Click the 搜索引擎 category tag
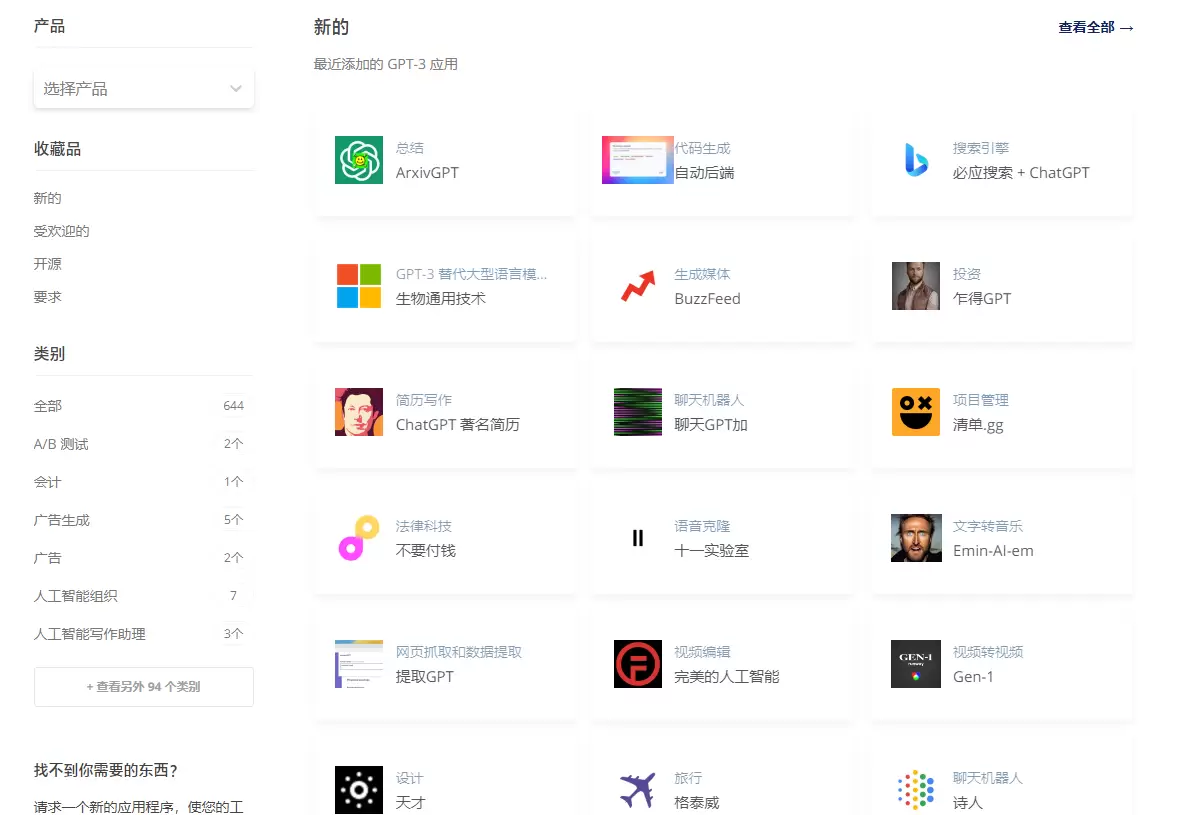This screenshot has width=1181, height=815. pos(981,148)
